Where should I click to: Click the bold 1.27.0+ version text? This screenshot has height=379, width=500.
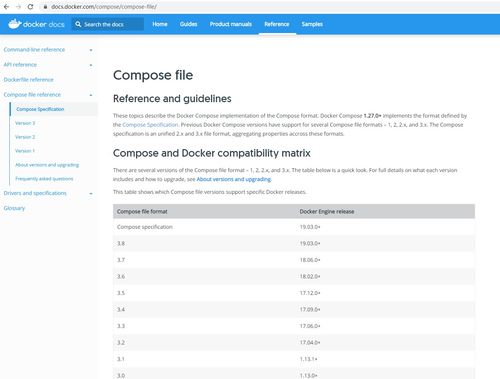pos(372,116)
